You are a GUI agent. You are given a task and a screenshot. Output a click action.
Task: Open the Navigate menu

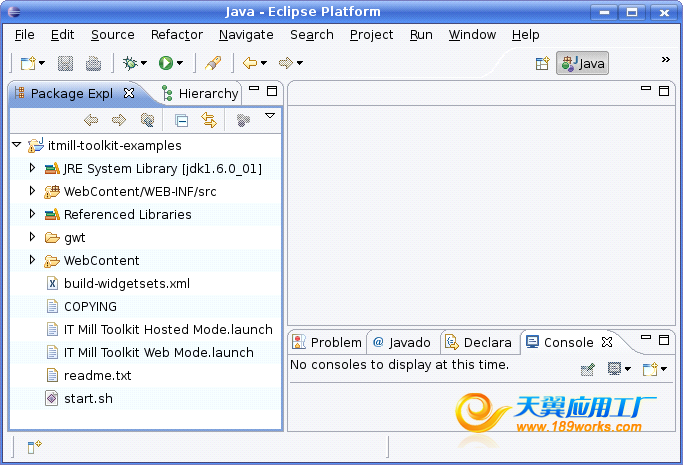246,34
